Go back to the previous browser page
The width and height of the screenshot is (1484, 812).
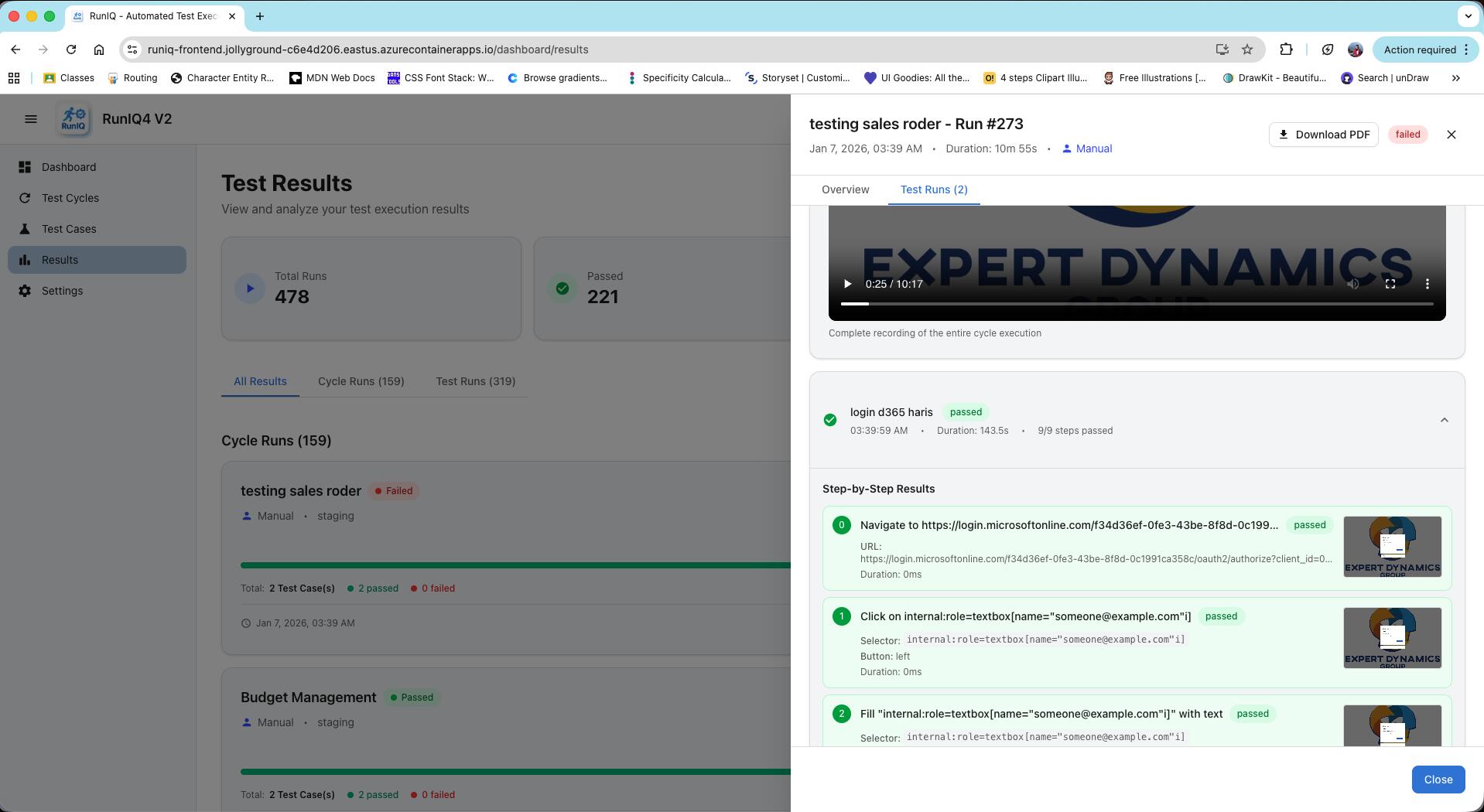point(15,49)
